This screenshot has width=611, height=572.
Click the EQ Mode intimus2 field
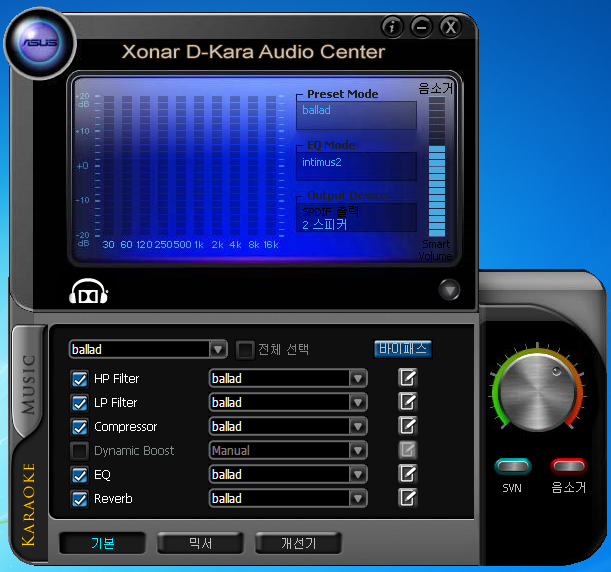pyautogui.click(x=356, y=166)
